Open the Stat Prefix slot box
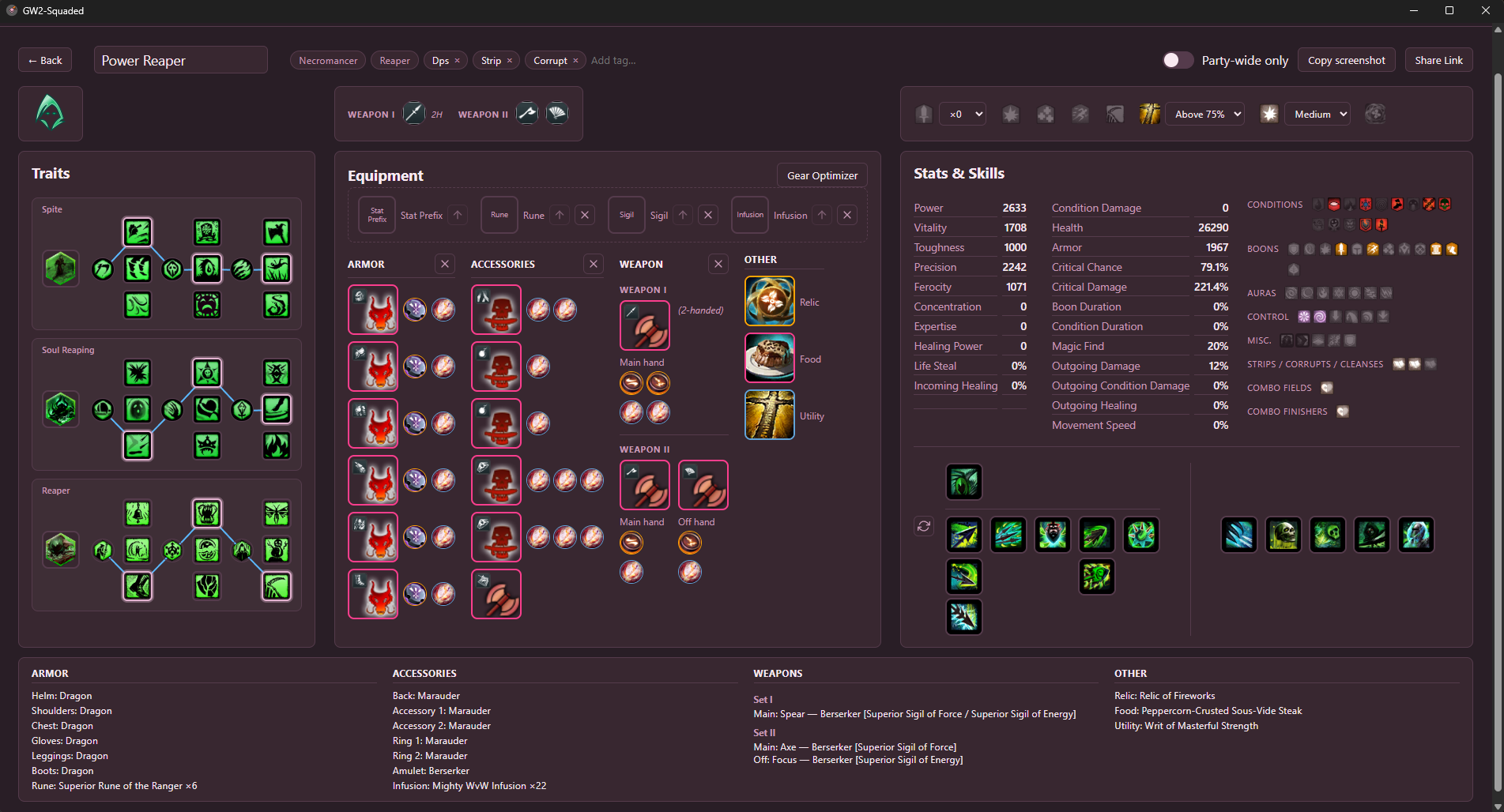Viewport: 1504px width, 812px height. pos(377,215)
